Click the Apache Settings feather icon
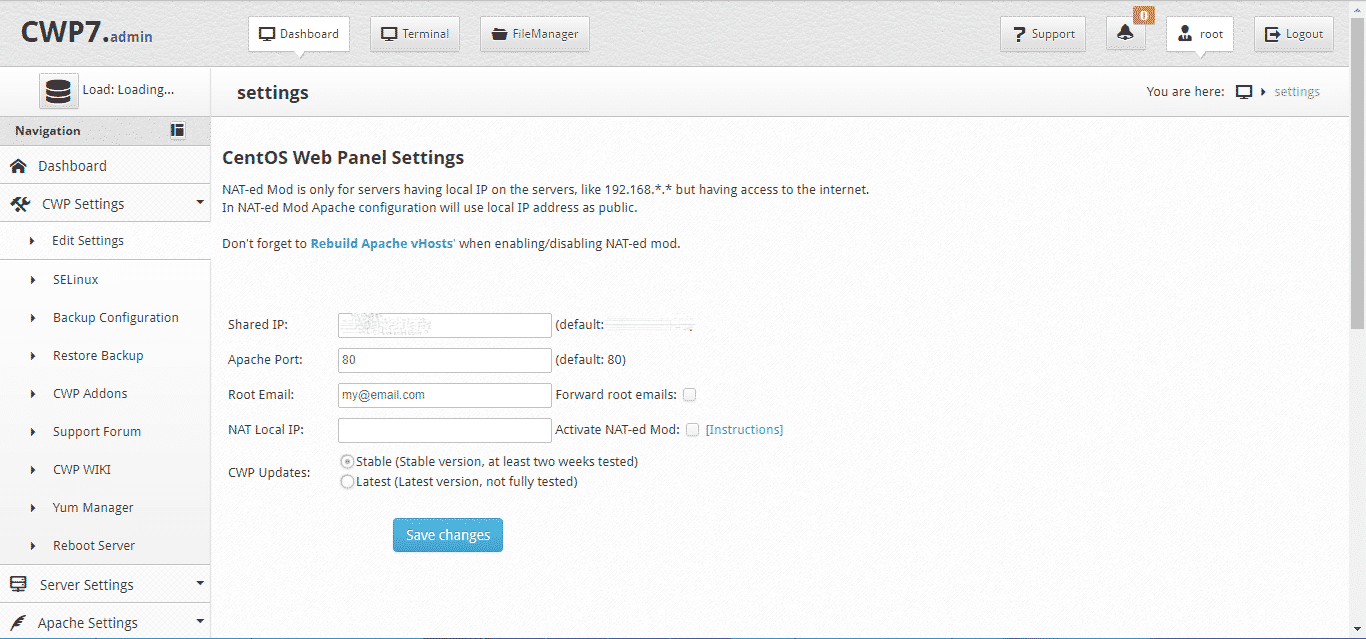The width and height of the screenshot is (1366, 639). (18, 623)
